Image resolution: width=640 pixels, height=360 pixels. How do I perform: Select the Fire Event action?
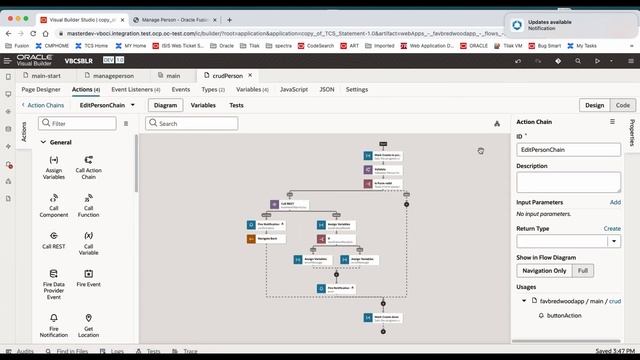pyautogui.click(x=89, y=278)
